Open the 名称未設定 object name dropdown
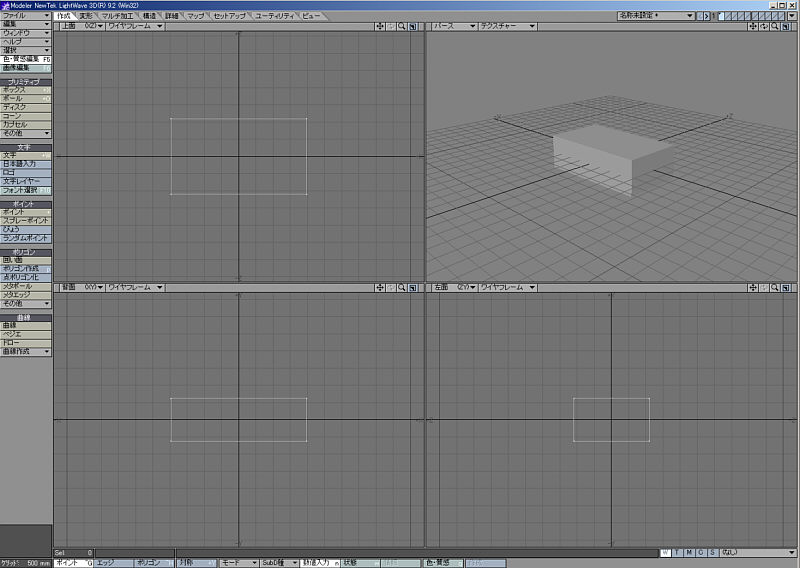 pos(655,16)
